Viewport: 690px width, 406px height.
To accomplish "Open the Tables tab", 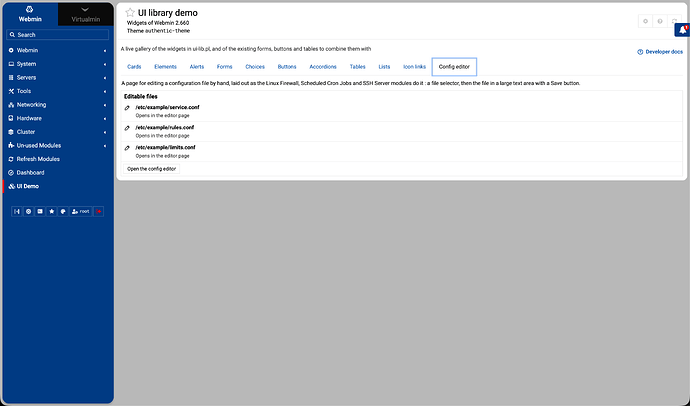I will 357,67.
